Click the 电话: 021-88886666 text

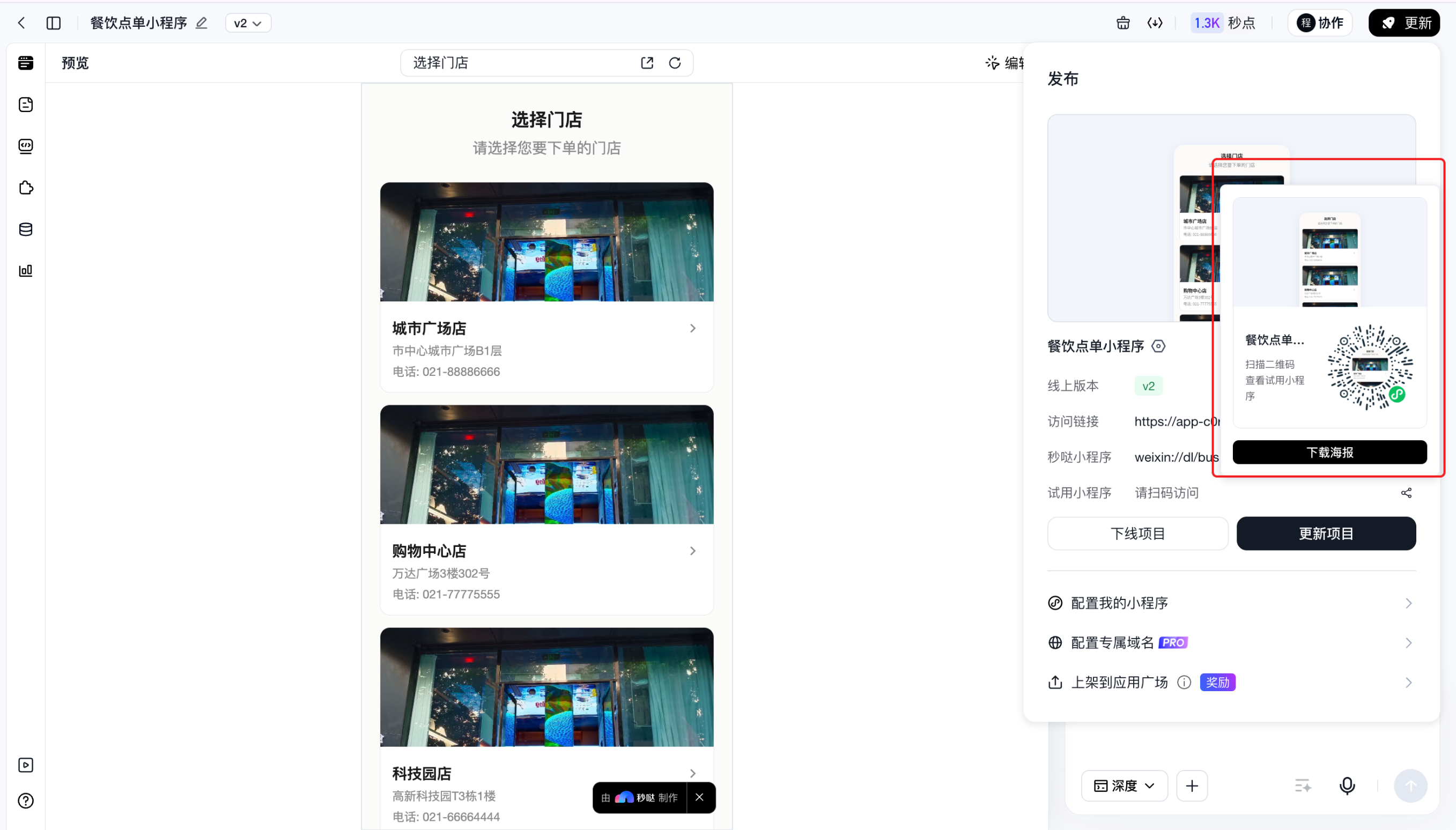click(x=446, y=372)
